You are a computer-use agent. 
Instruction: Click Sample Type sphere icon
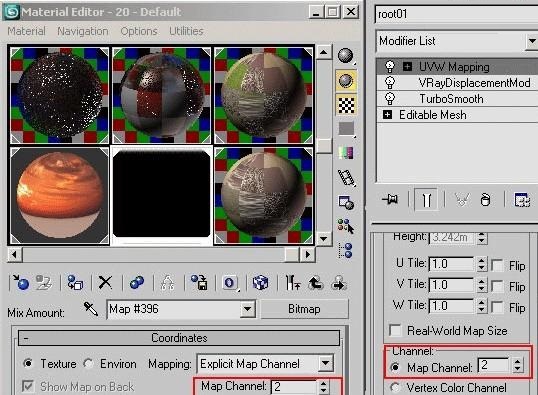click(x=346, y=56)
